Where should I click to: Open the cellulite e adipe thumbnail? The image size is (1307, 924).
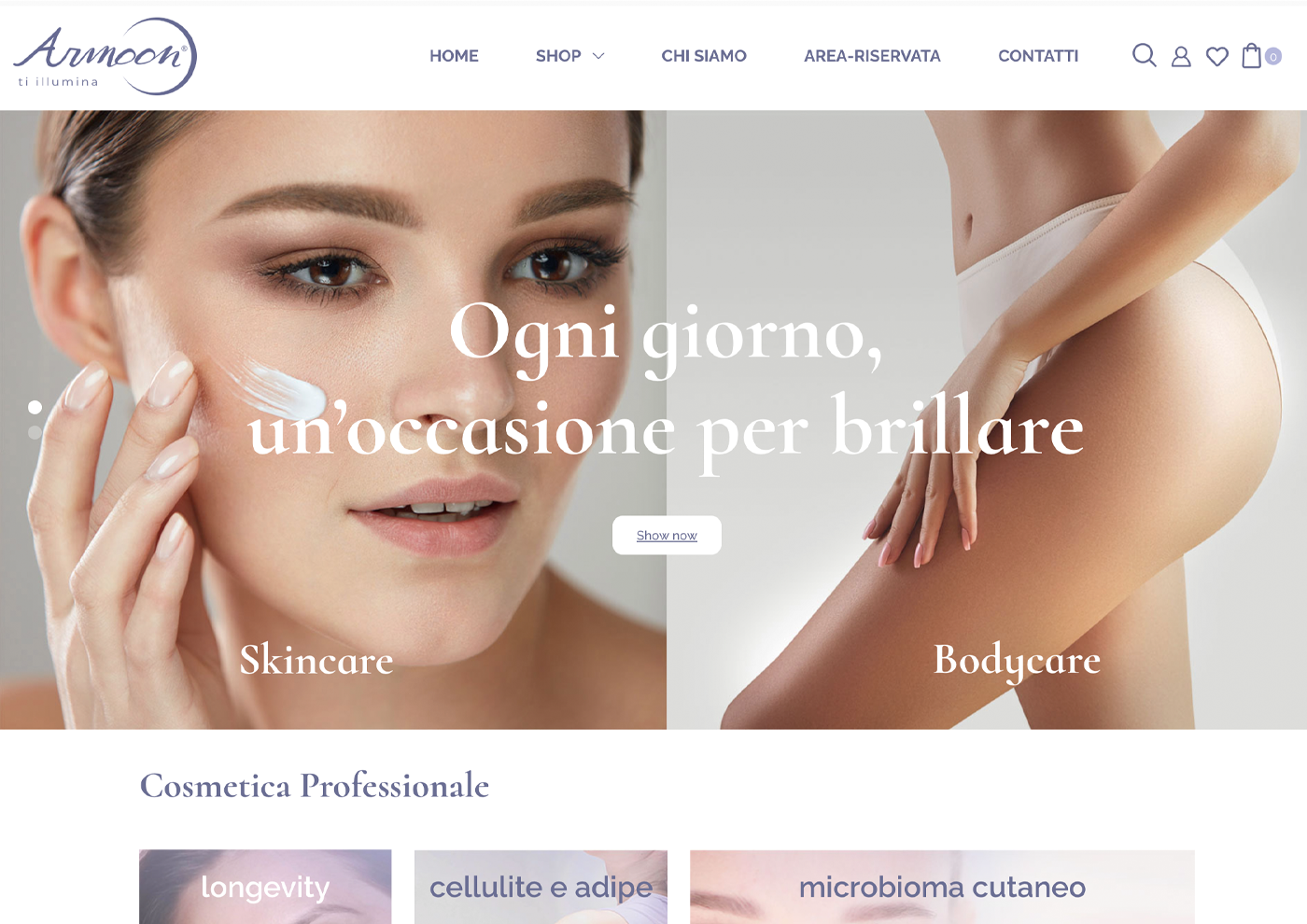tap(541, 887)
